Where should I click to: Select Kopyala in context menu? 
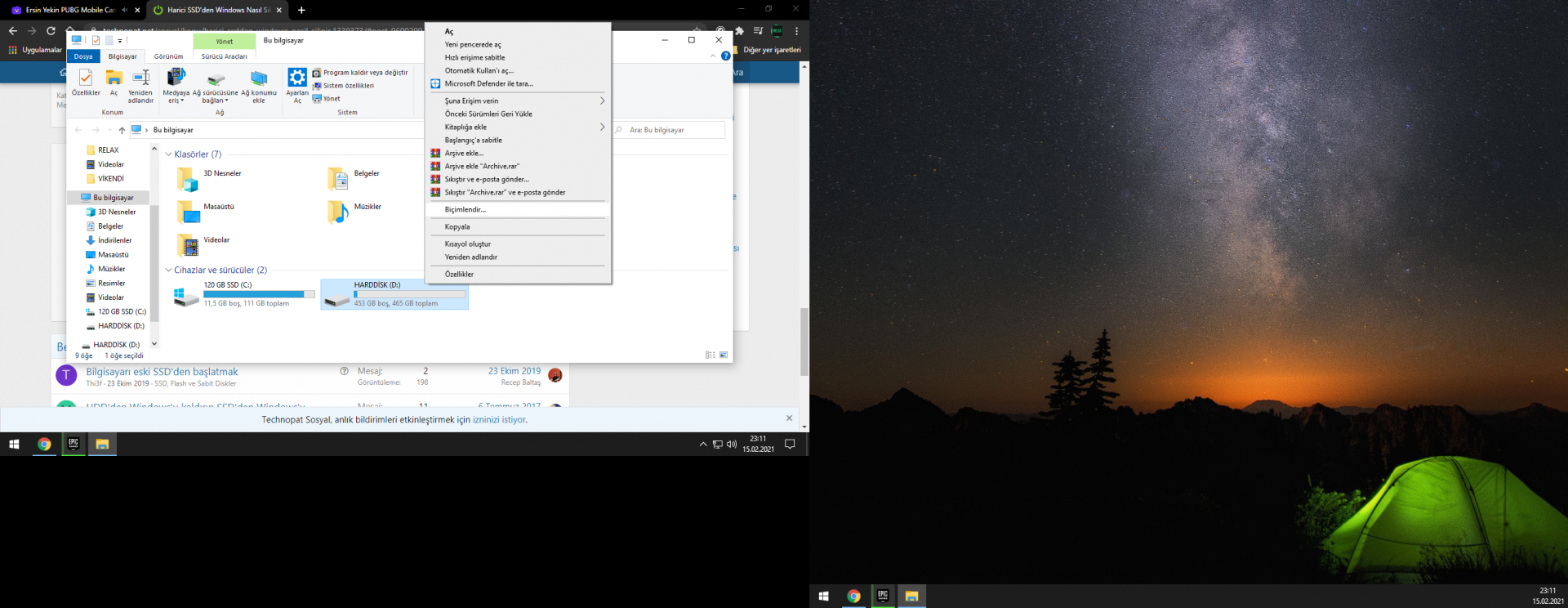click(x=518, y=227)
